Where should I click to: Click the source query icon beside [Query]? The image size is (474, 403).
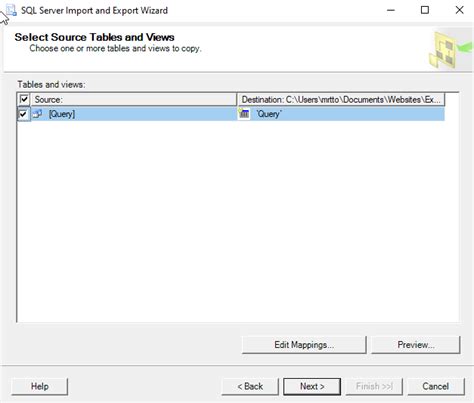click(x=37, y=114)
